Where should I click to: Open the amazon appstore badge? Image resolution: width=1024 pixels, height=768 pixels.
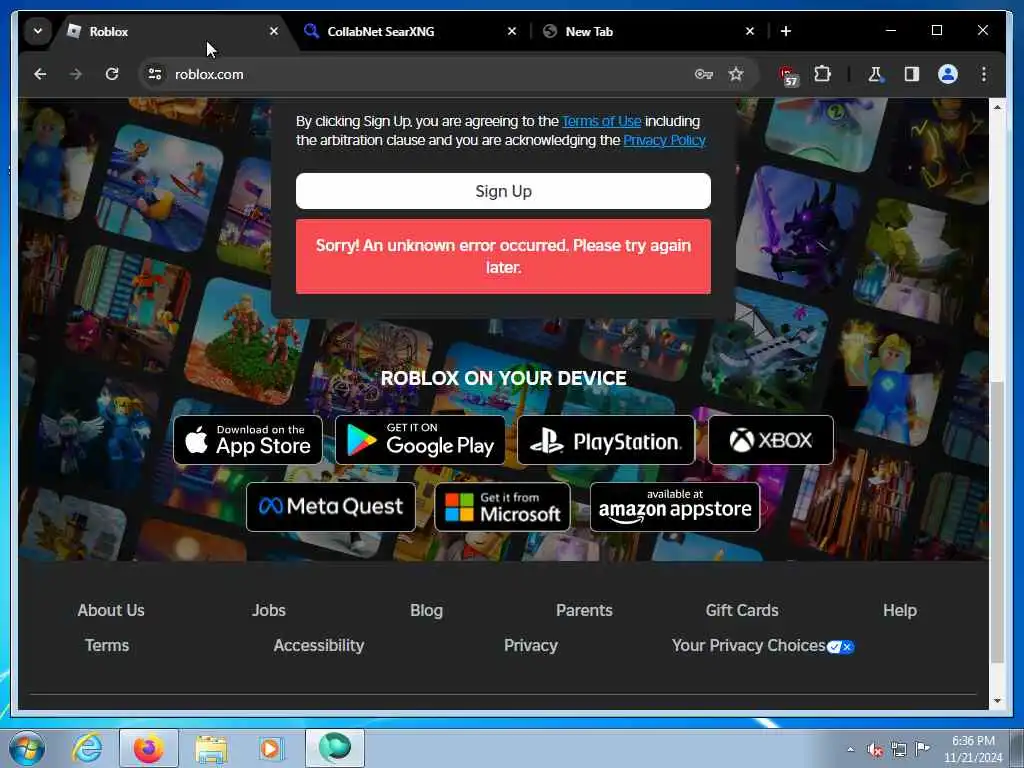(675, 507)
